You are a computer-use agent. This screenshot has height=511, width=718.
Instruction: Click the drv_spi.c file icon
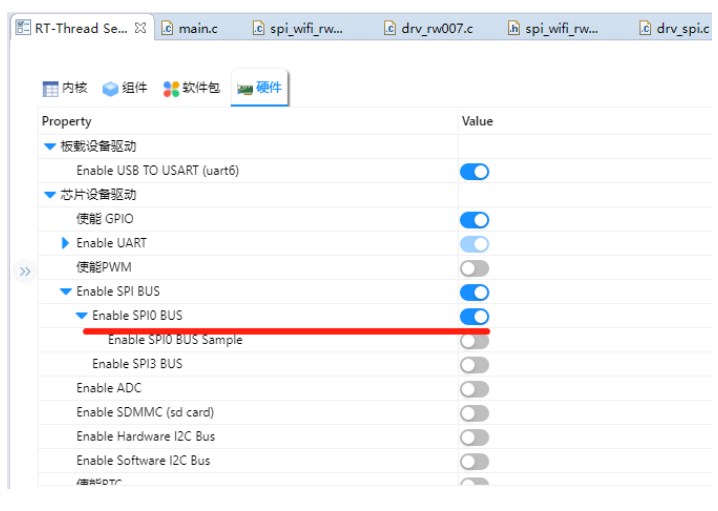pos(645,28)
